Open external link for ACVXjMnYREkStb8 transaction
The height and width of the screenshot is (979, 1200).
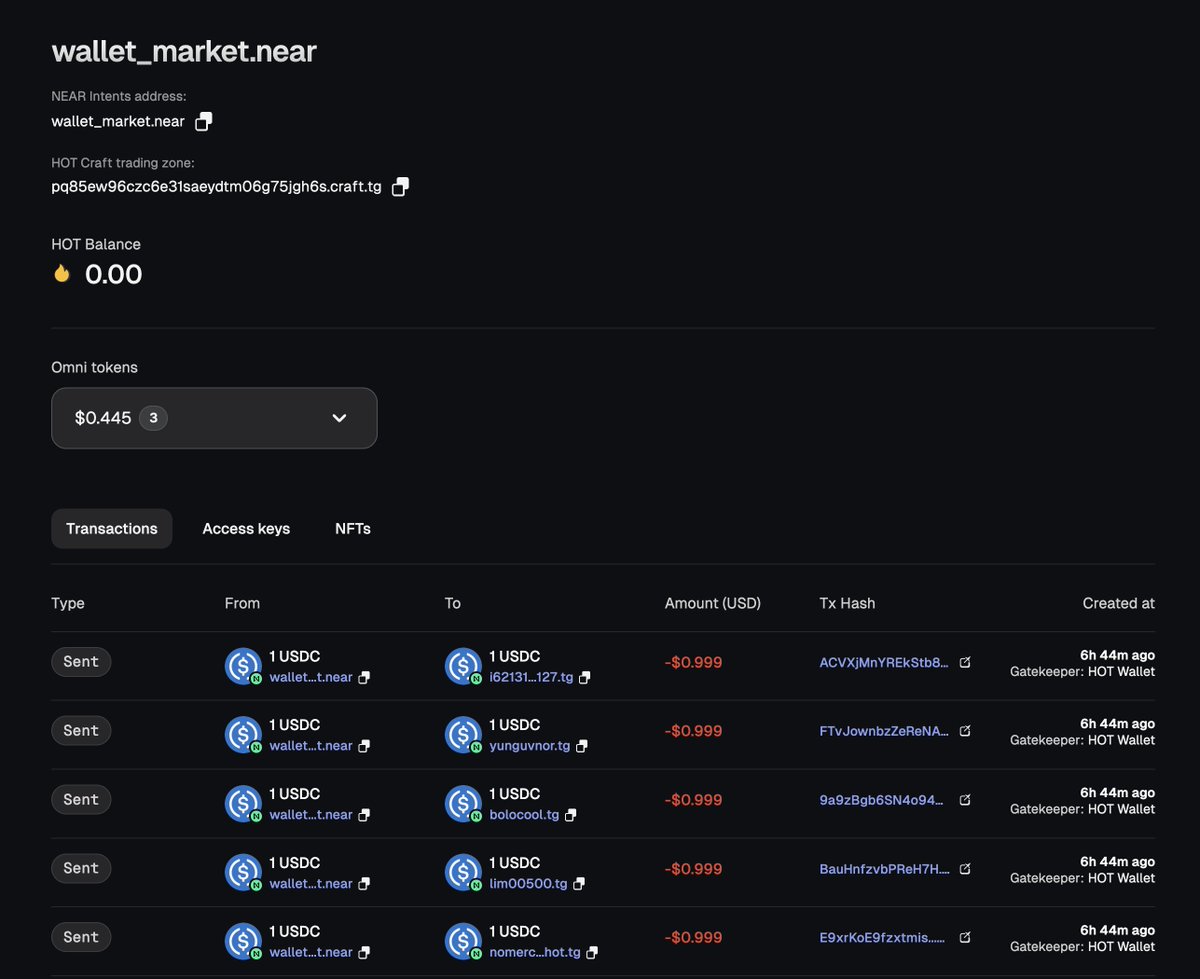(x=965, y=662)
